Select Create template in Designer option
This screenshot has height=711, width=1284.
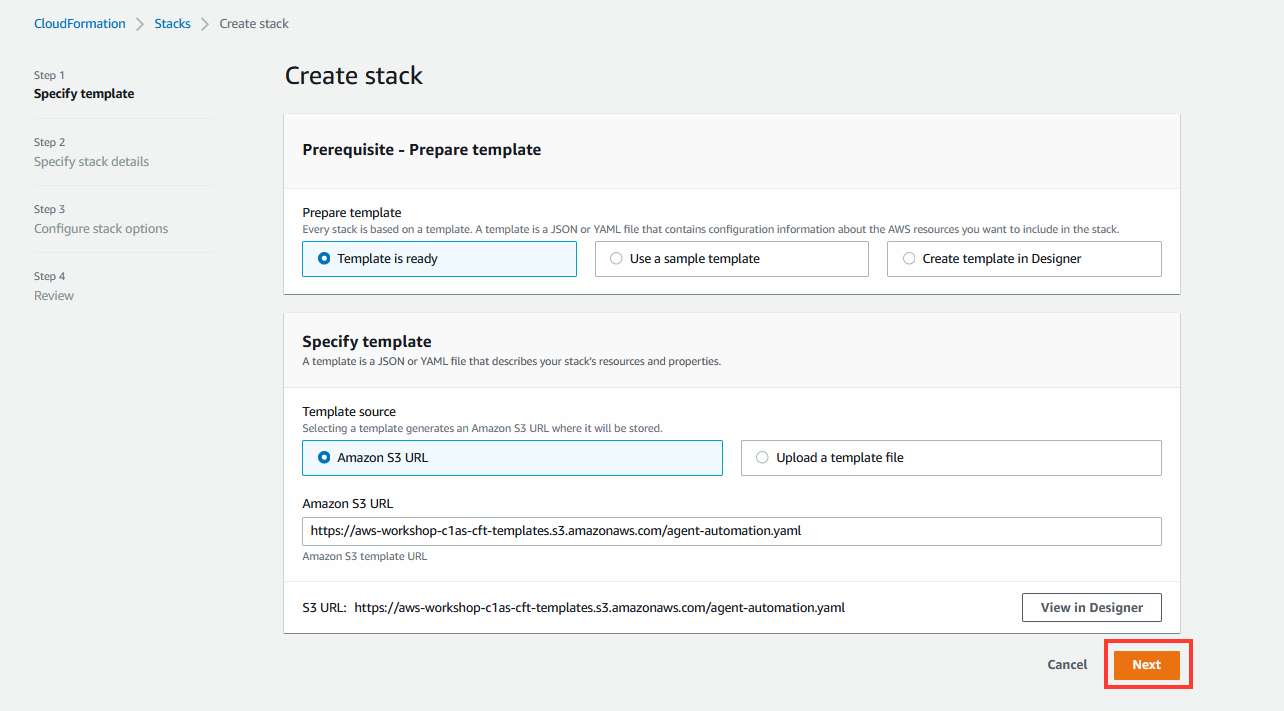[x=1024, y=259]
